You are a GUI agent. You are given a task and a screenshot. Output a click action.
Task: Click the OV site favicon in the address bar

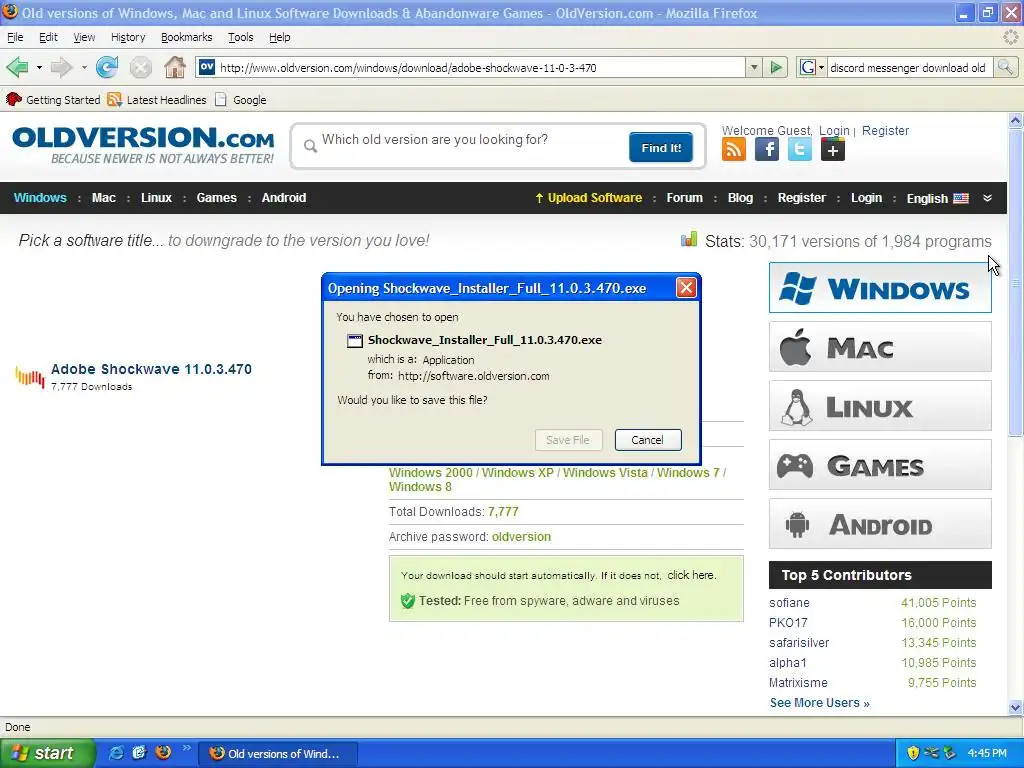pyautogui.click(x=206, y=67)
